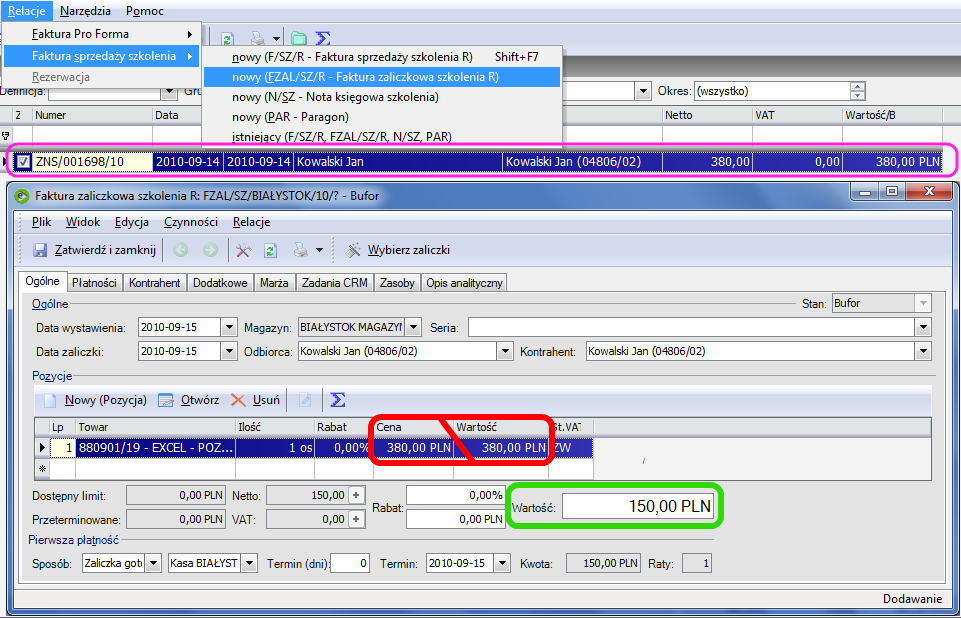
Task: Click the Towar column header
Action: tap(156, 427)
